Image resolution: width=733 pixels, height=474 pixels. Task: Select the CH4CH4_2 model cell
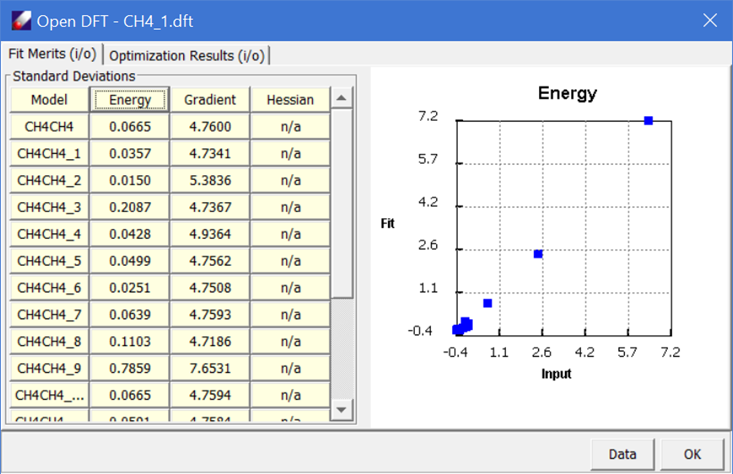(x=49, y=180)
